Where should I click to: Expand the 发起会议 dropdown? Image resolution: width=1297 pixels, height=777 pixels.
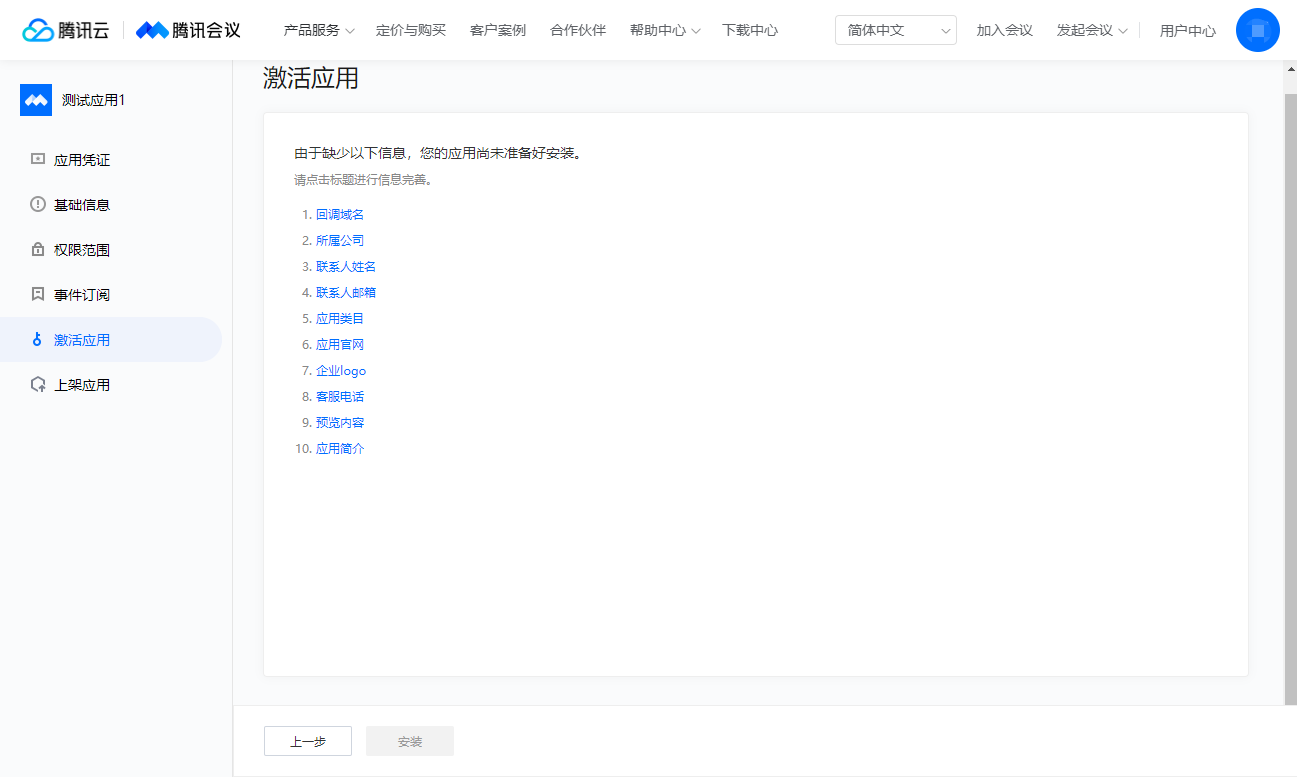[x=1092, y=30]
